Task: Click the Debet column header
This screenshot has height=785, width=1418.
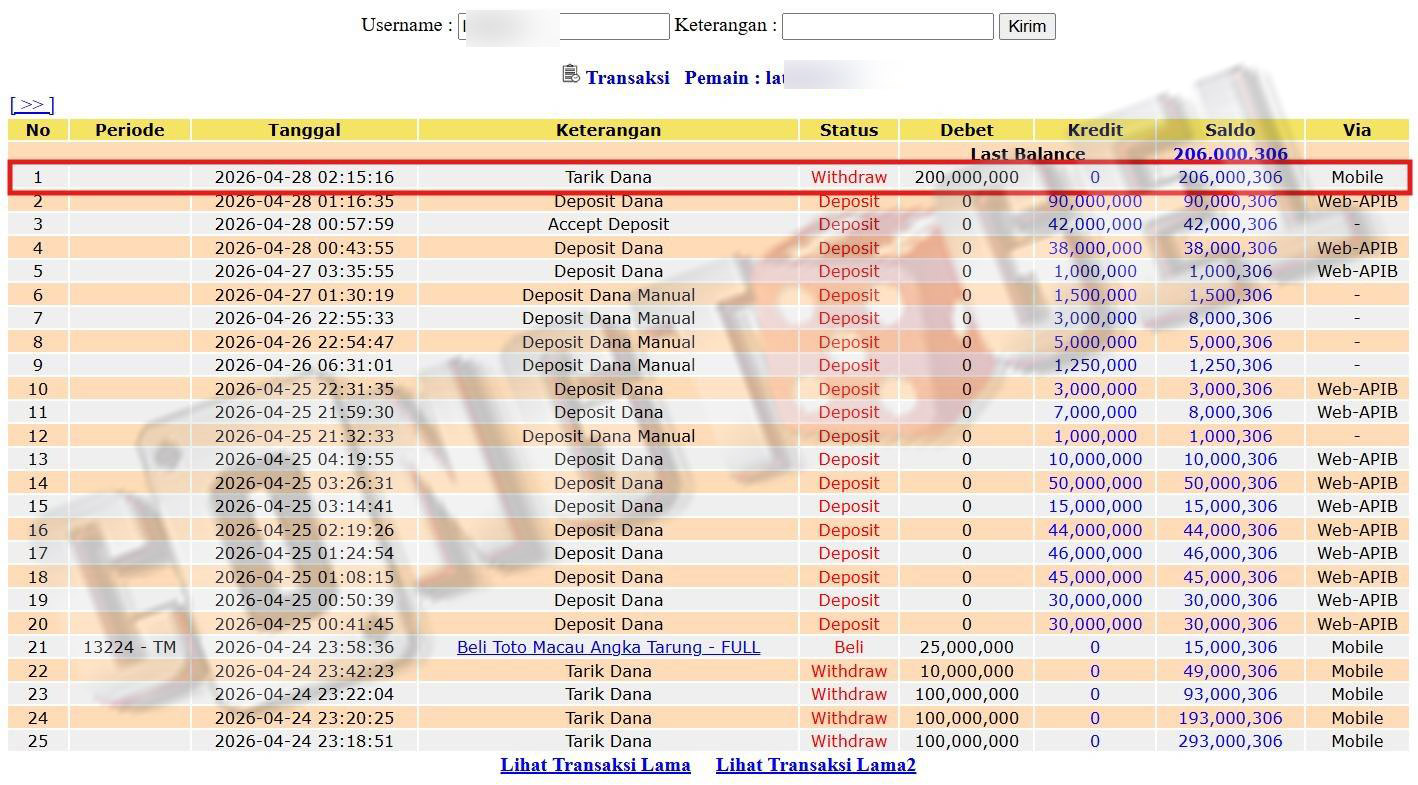Action: tap(966, 130)
